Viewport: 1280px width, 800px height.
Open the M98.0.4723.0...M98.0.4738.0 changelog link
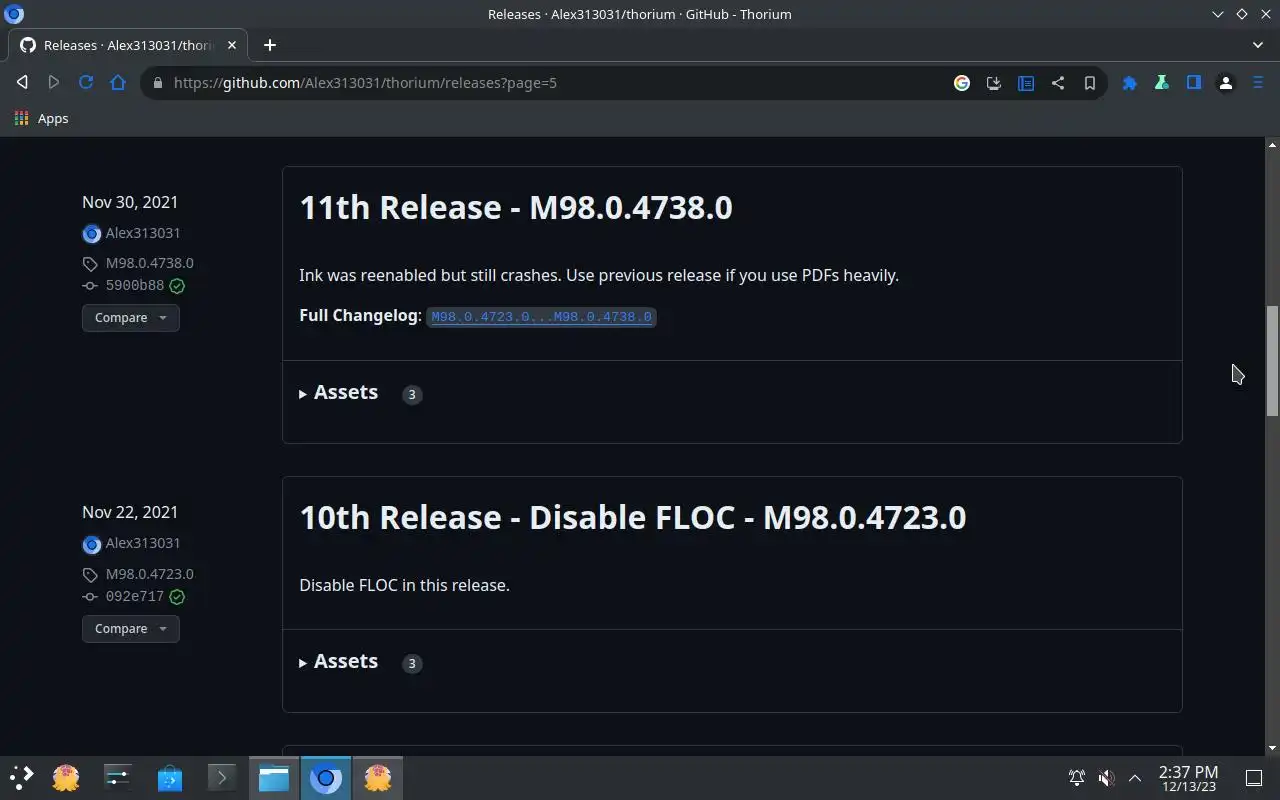[x=541, y=317]
